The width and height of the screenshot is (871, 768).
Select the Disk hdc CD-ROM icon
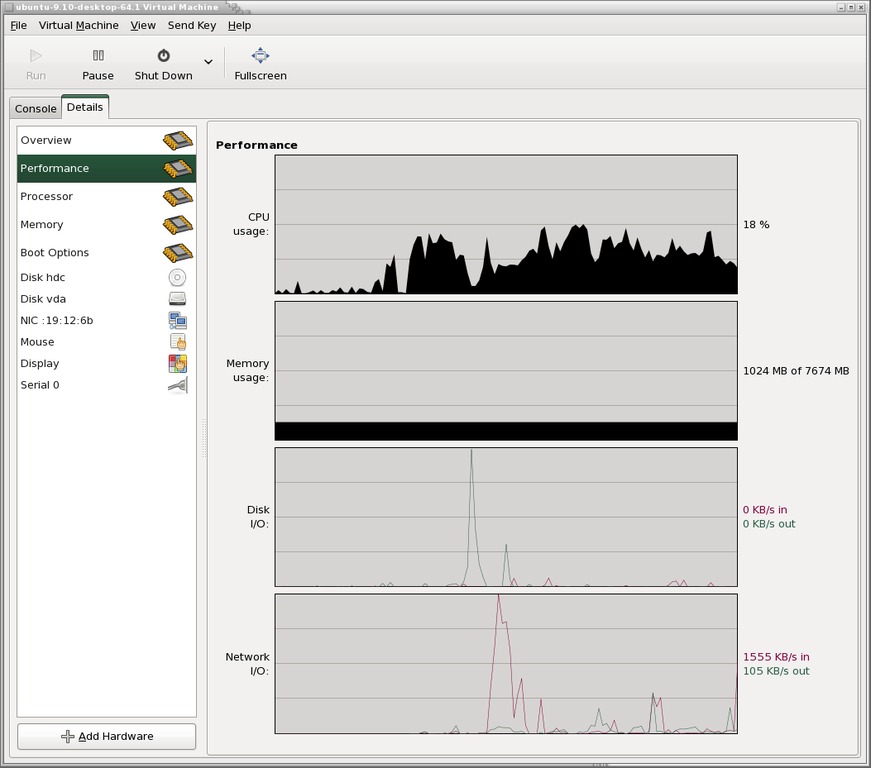pyautogui.click(x=177, y=278)
